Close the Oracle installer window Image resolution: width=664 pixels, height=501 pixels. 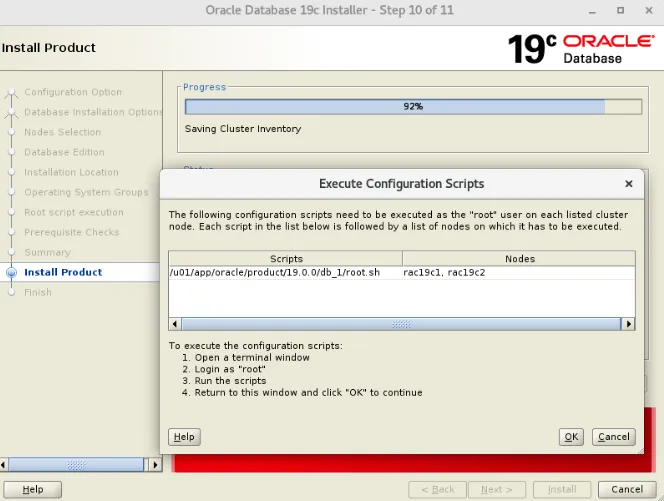coord(649,10)
